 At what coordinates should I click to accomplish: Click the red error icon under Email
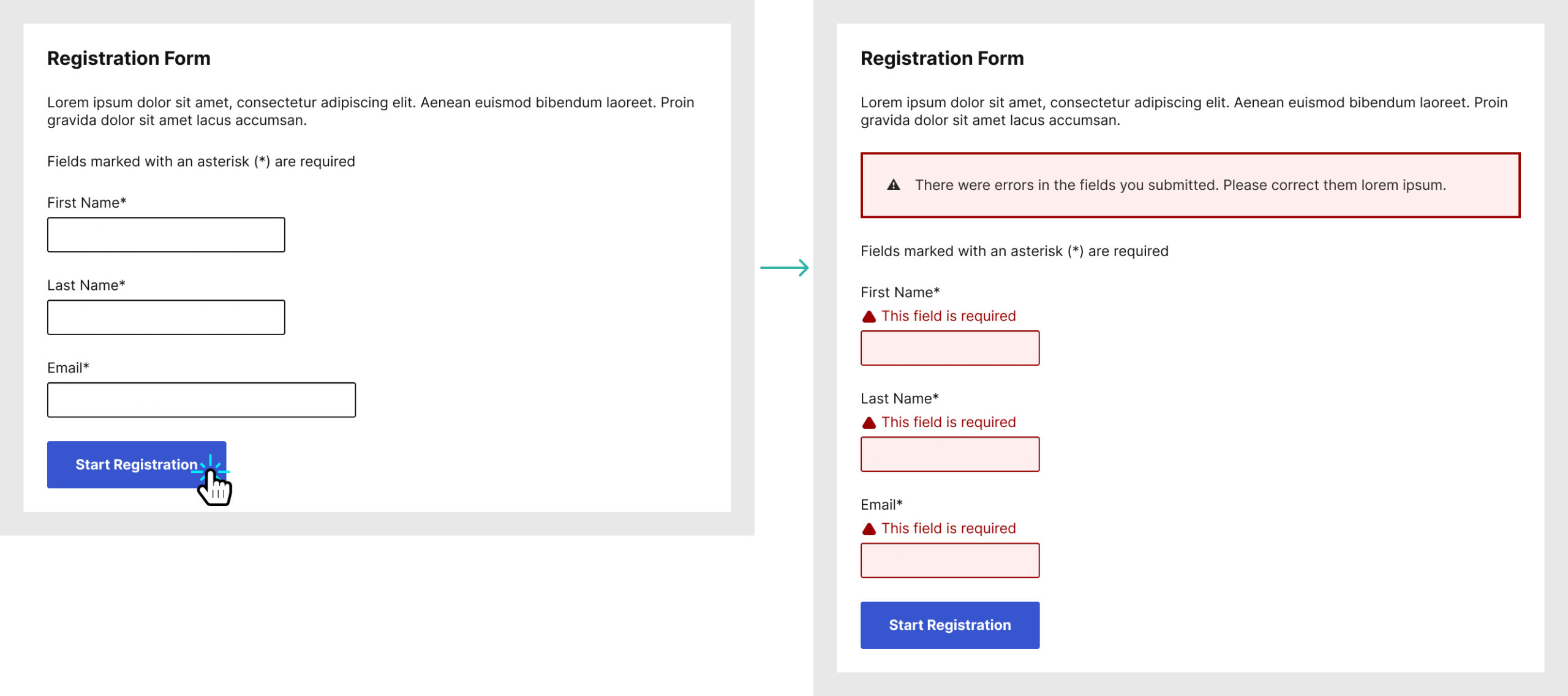pos(869,529)
